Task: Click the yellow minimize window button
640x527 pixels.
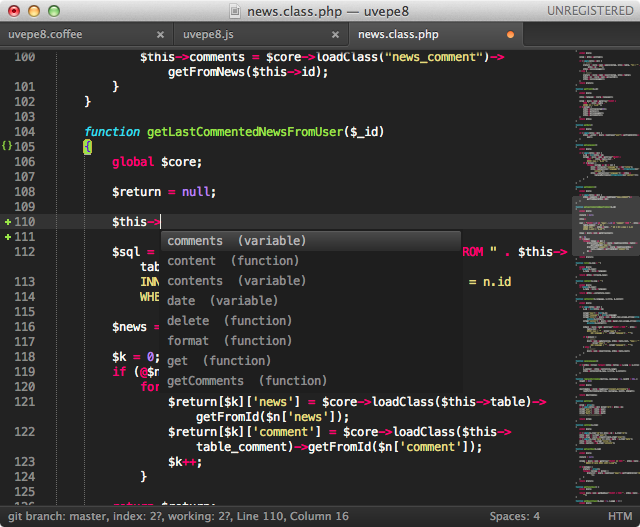Action: (34, 11)
